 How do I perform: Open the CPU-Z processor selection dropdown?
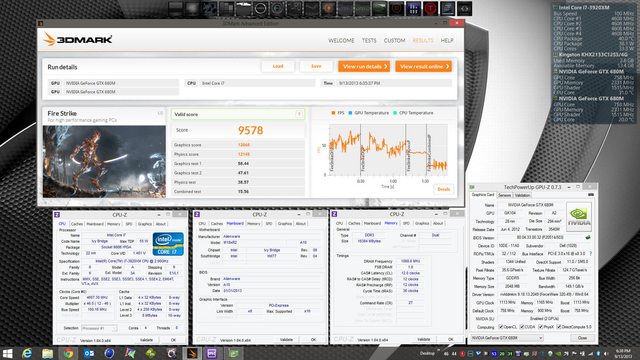coord(99,328)
